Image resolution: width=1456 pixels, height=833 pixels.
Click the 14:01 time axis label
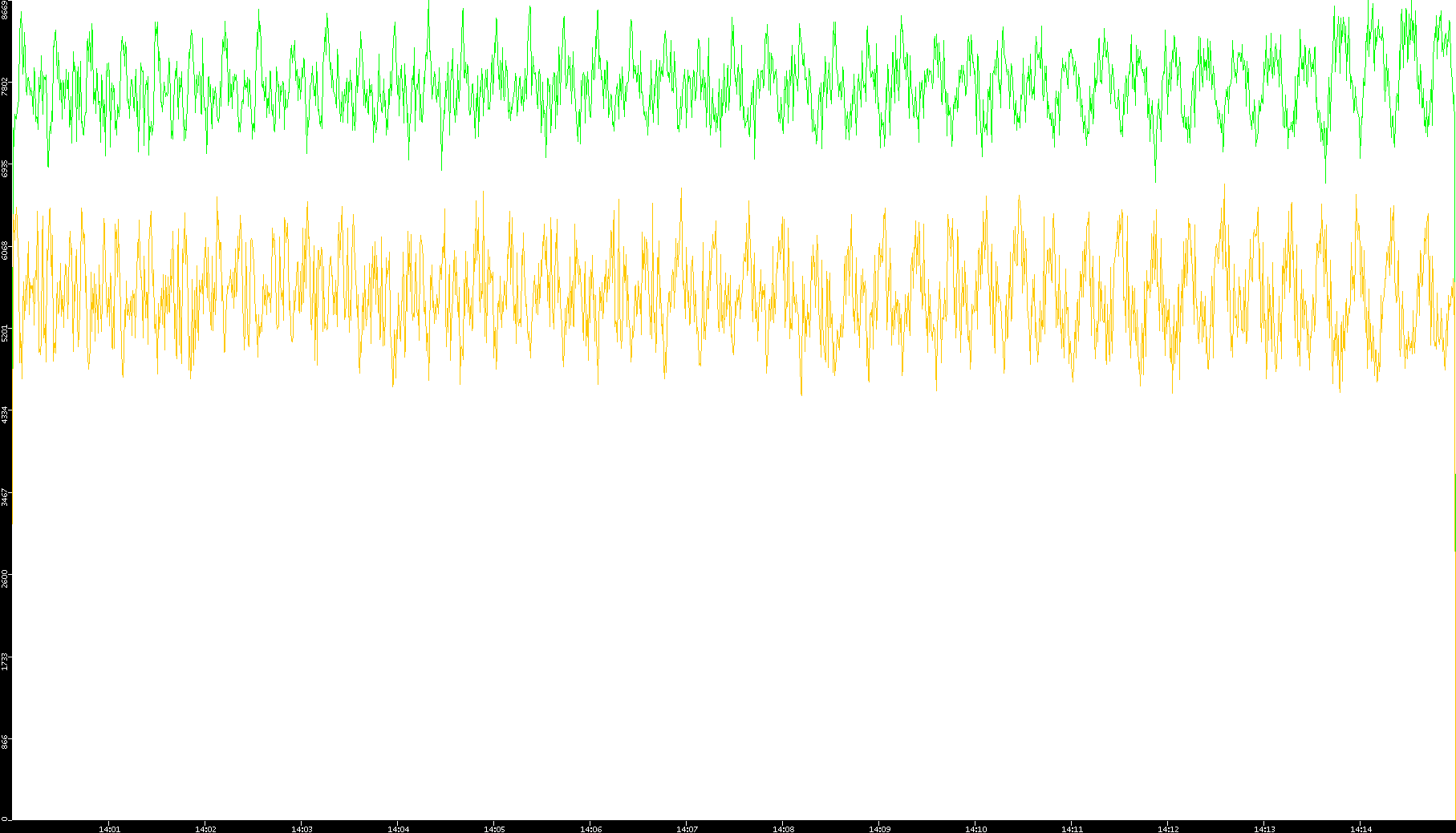click(x=109, y=829)
